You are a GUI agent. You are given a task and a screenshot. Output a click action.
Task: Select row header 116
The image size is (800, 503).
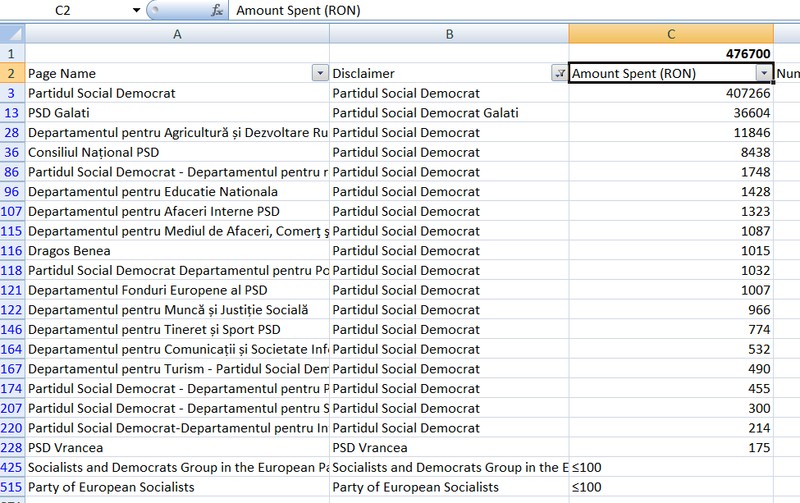pos(12,251)
